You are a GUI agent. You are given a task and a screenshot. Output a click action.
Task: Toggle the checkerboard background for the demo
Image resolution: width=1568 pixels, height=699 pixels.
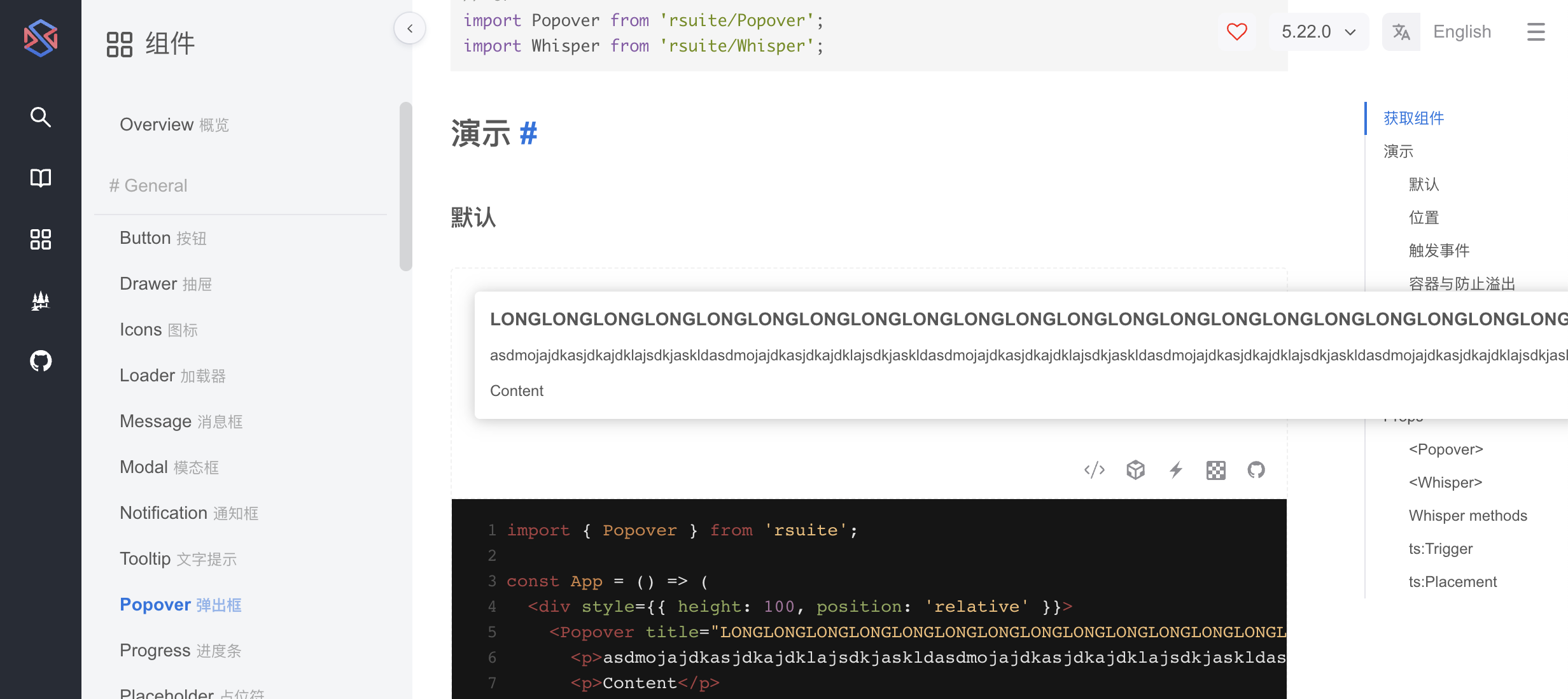tap(1216, 470)
